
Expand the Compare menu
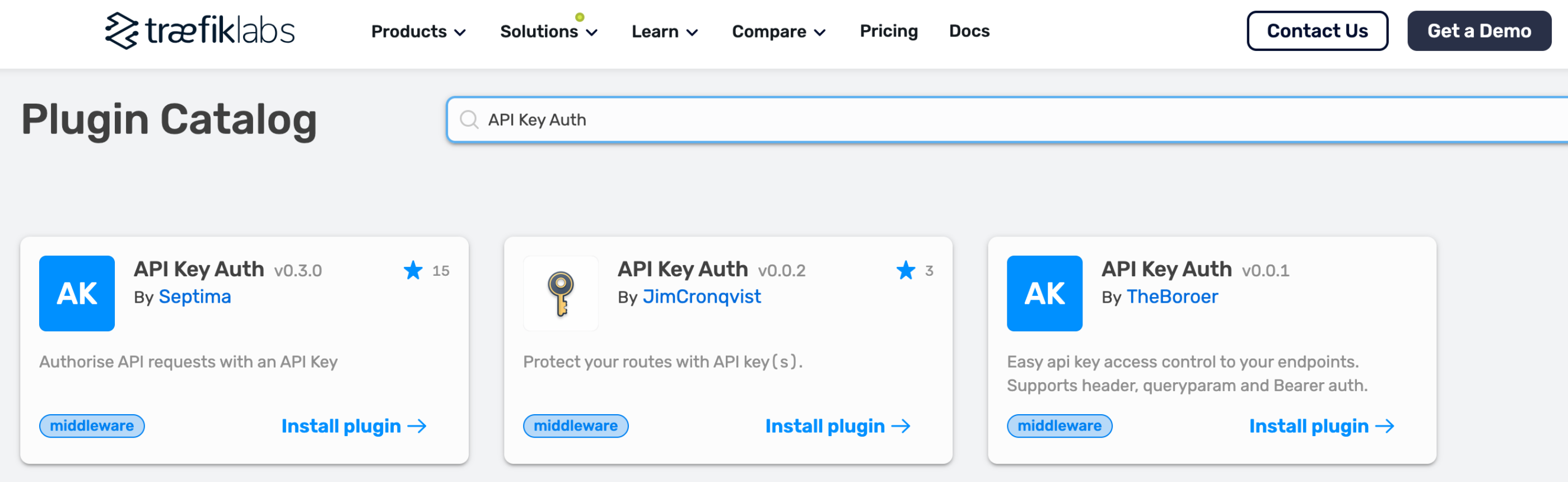(x=778, y=32)
